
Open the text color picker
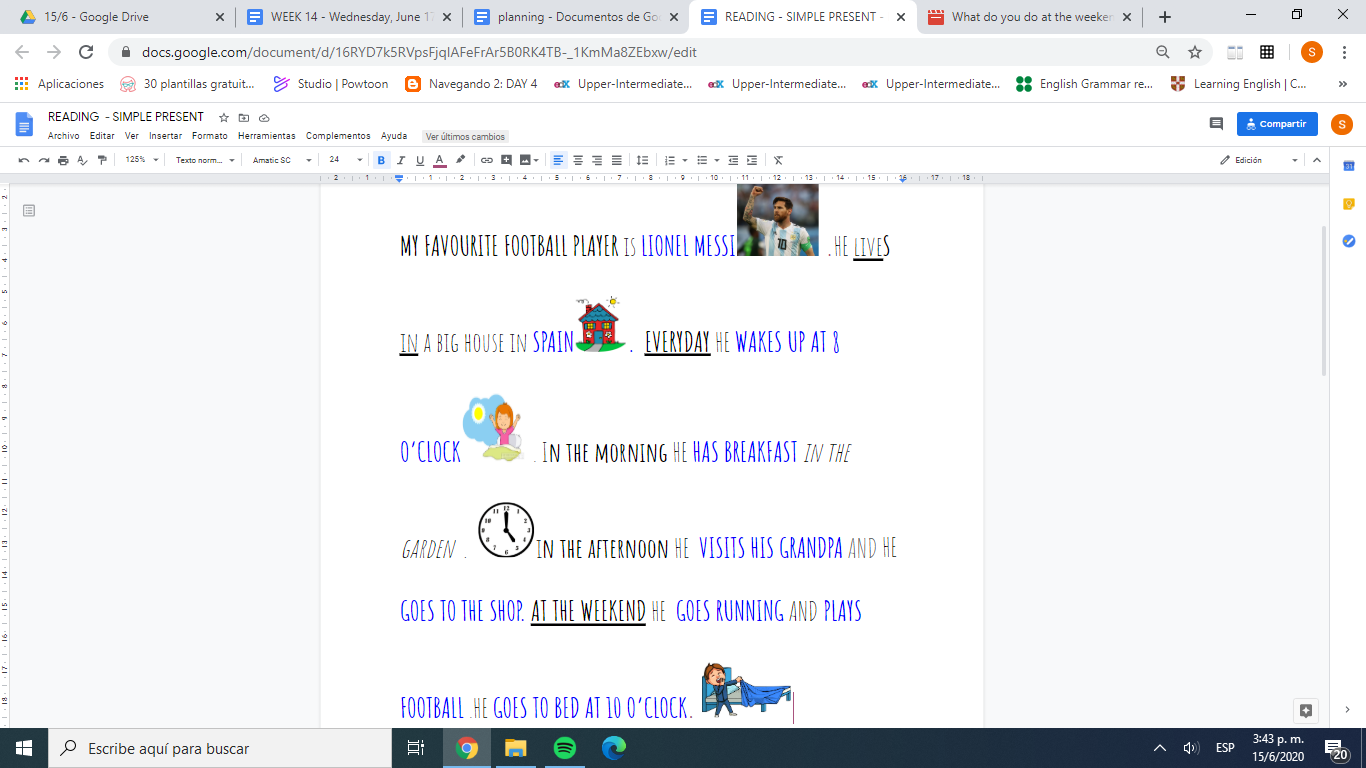(x=440, y=160)
